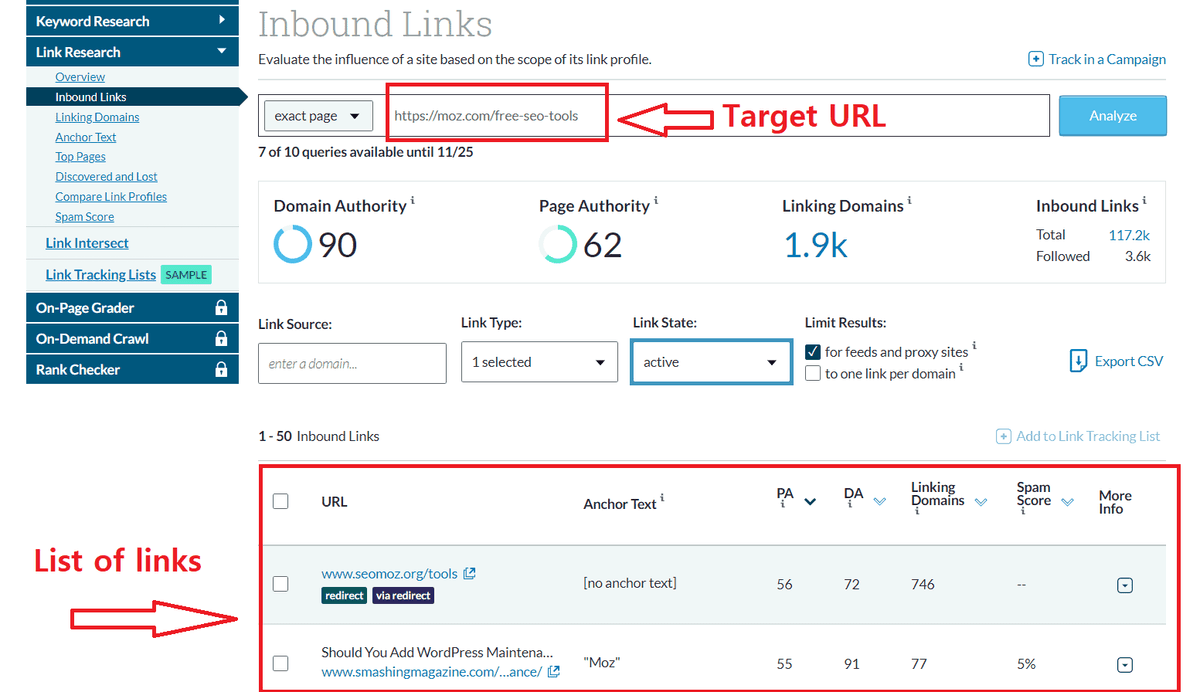This screenshot has width=1200, height=692.
Task: Go to Overview in Link Research
Action: [x=80, y=77]
